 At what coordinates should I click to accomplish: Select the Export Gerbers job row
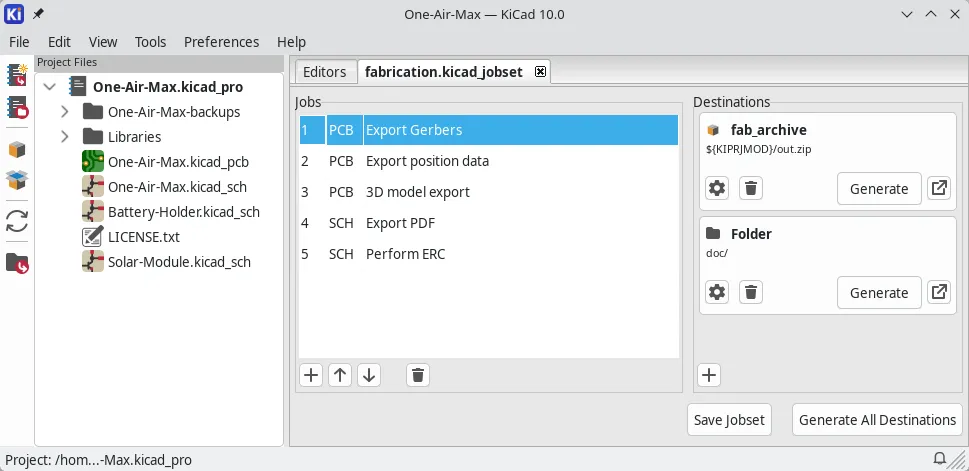pyautogui.click(x=489, y=130)
